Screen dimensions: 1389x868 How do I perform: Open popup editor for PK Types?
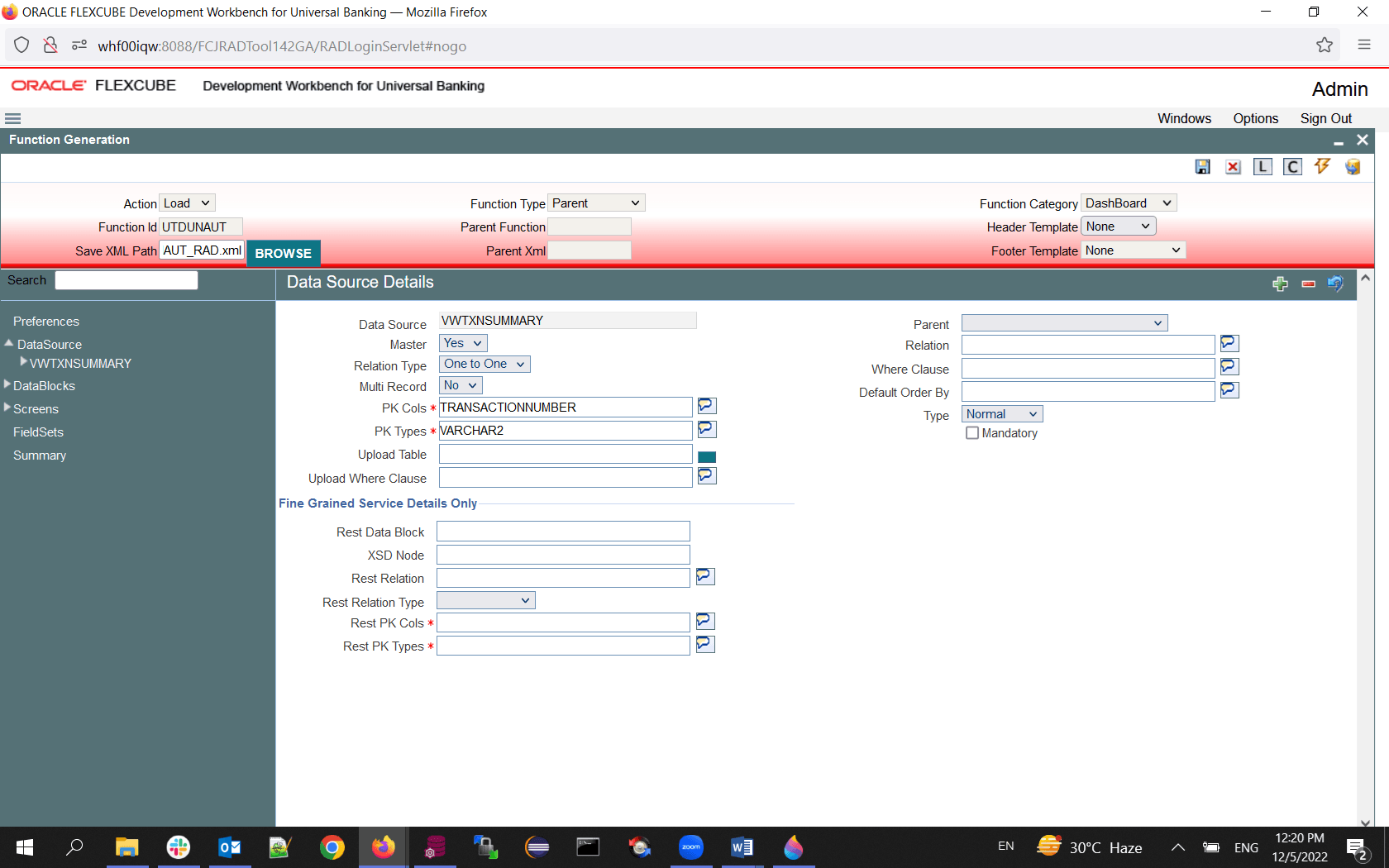click(706, 429)
